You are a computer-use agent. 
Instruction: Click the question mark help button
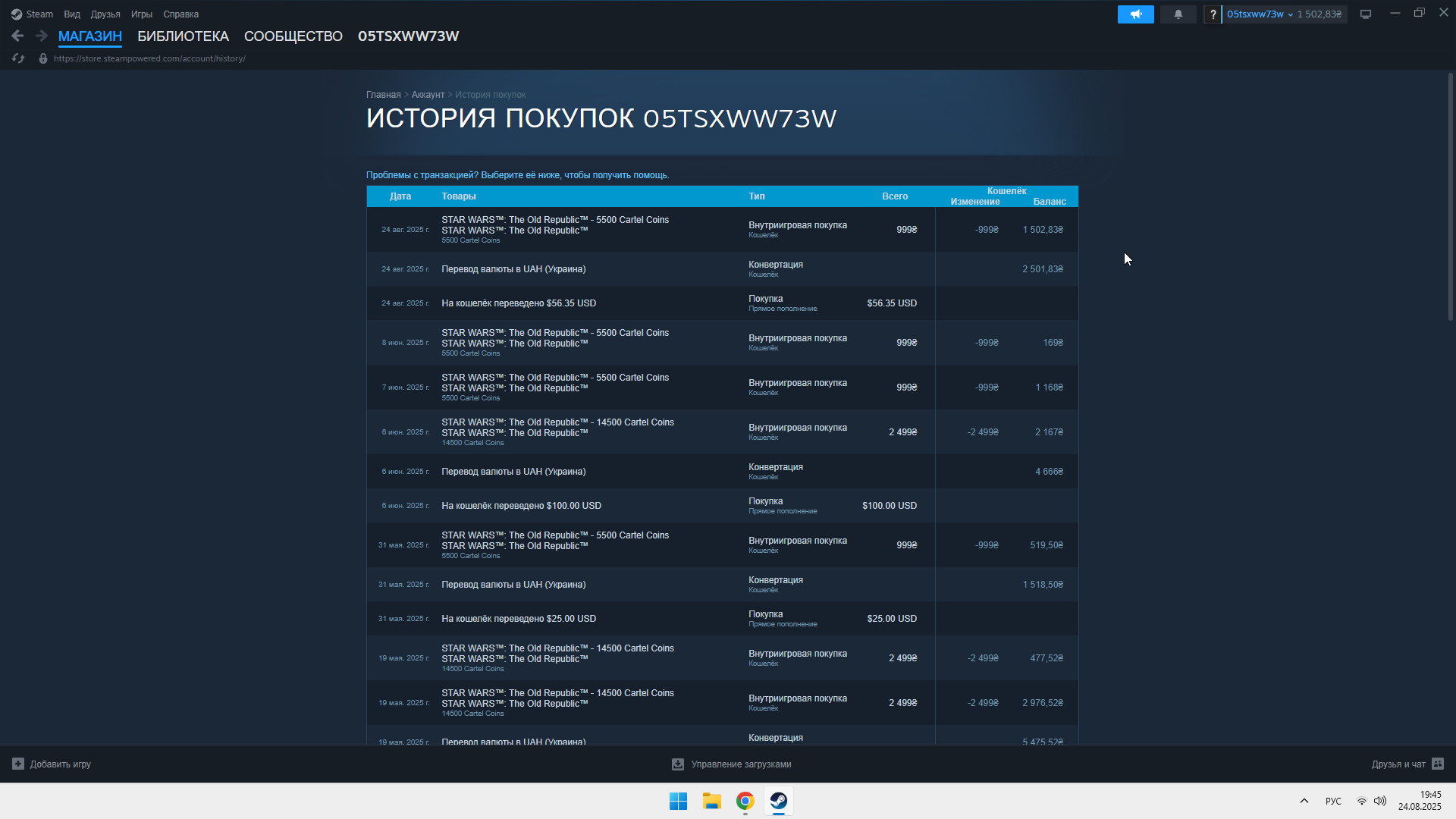click(x=1213, y=14)
